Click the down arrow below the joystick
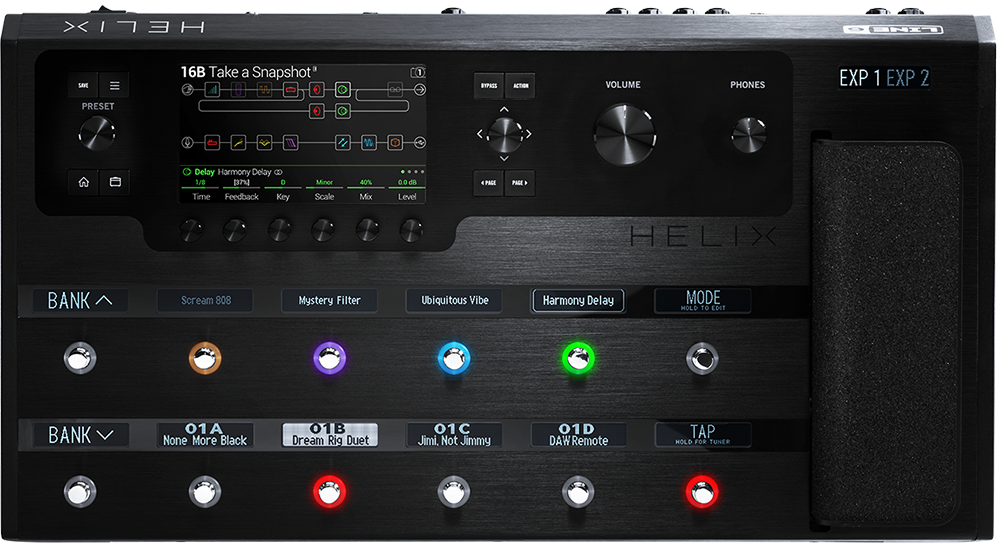This screenshot has width=1000, height=545. pos(504,158)
